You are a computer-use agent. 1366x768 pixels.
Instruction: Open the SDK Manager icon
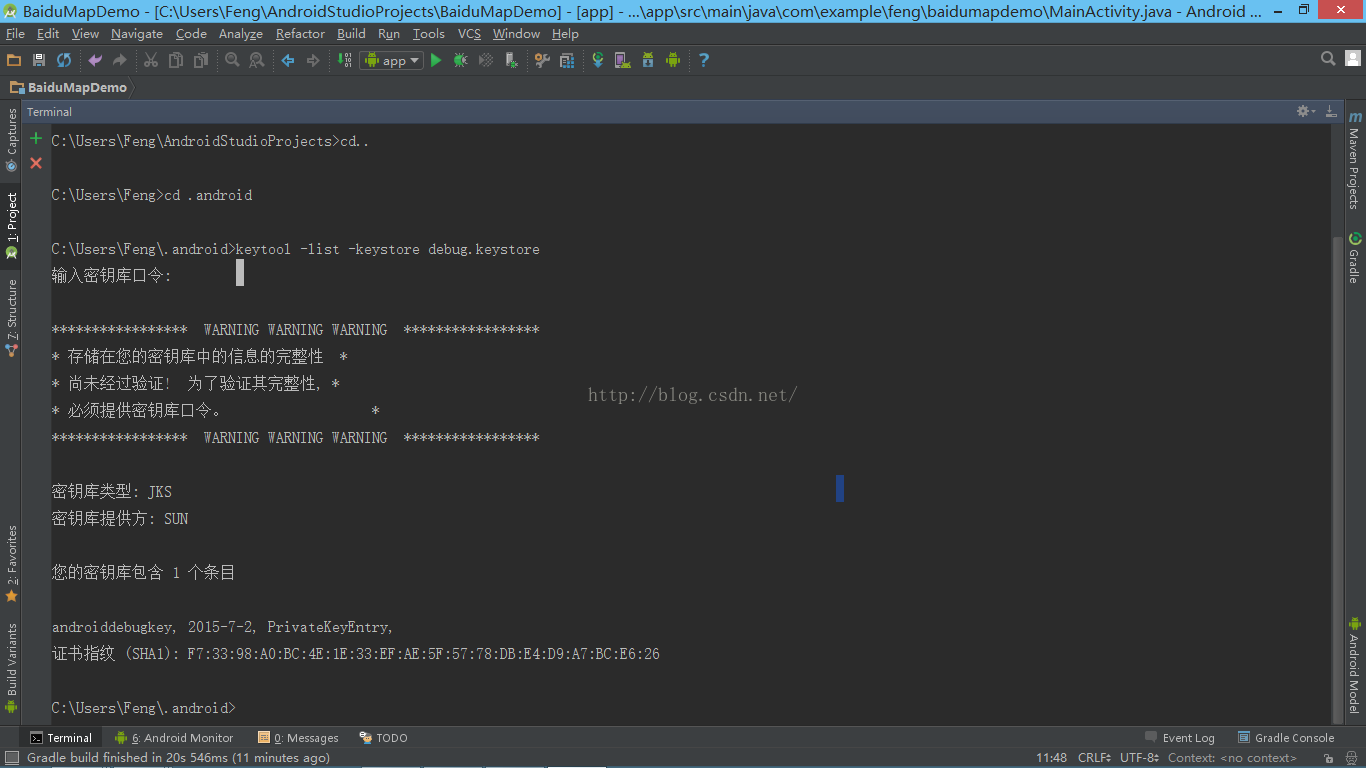648,60
